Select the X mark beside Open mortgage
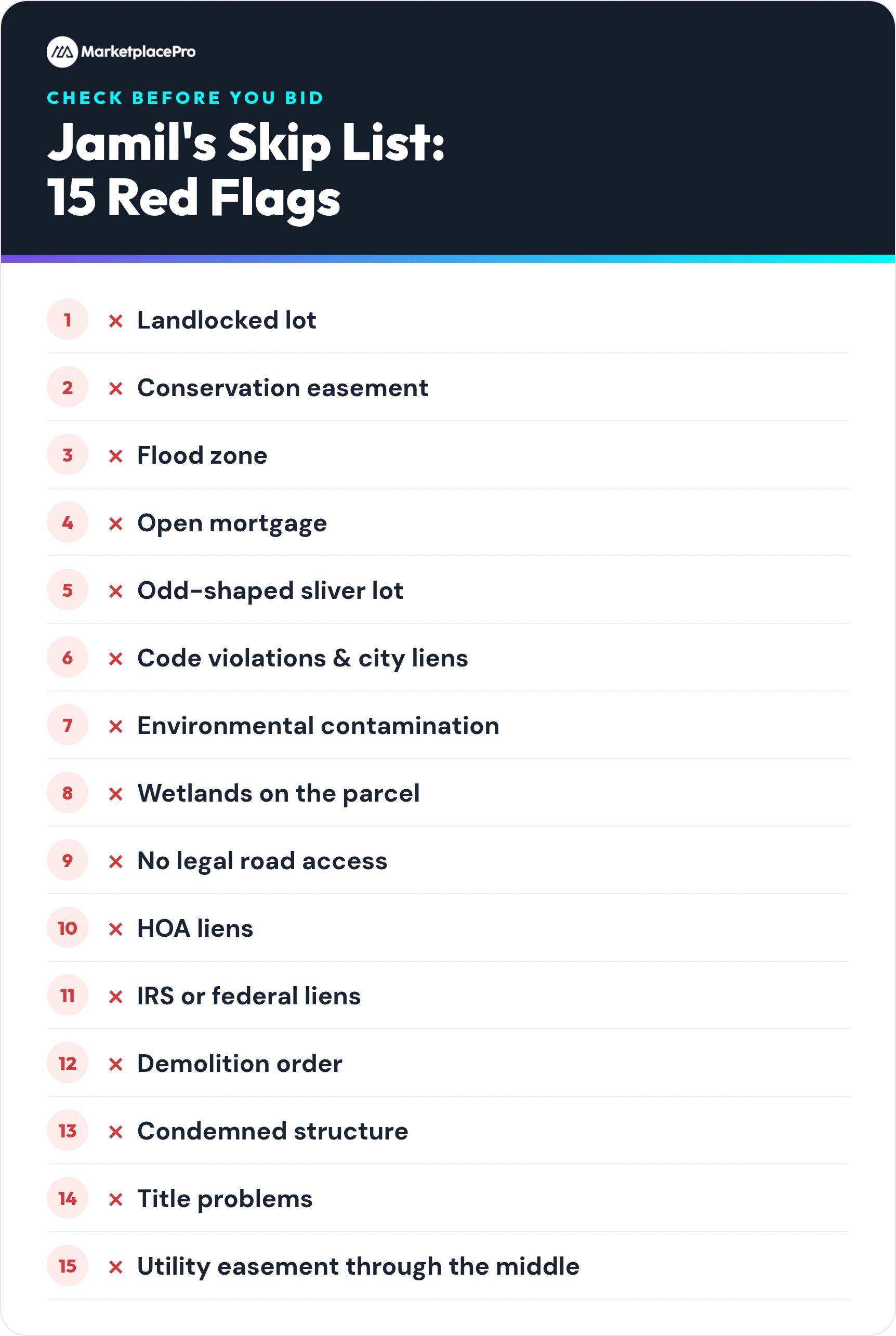The image size is (896, 1336). coord(116,523)
